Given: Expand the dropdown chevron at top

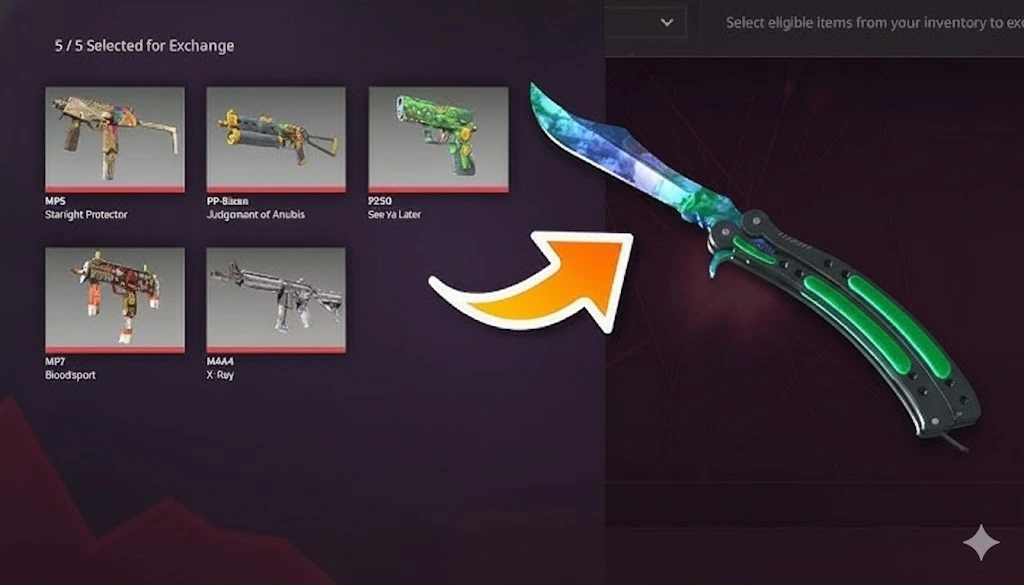Looking at the screenshot, I should coord(667,22).
